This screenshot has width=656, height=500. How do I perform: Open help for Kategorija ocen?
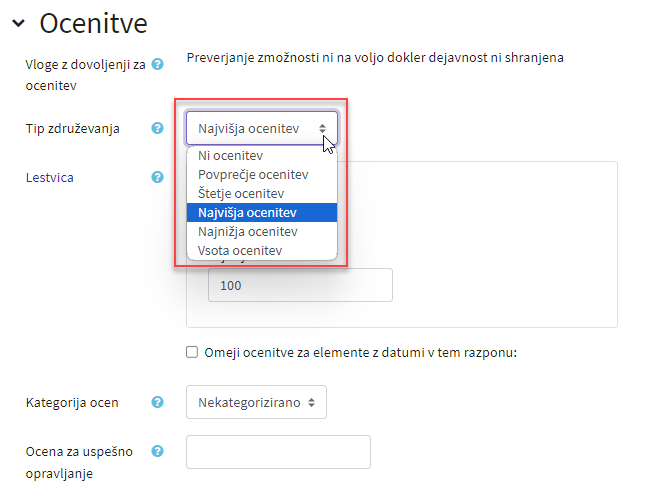[x=157, y=402]
